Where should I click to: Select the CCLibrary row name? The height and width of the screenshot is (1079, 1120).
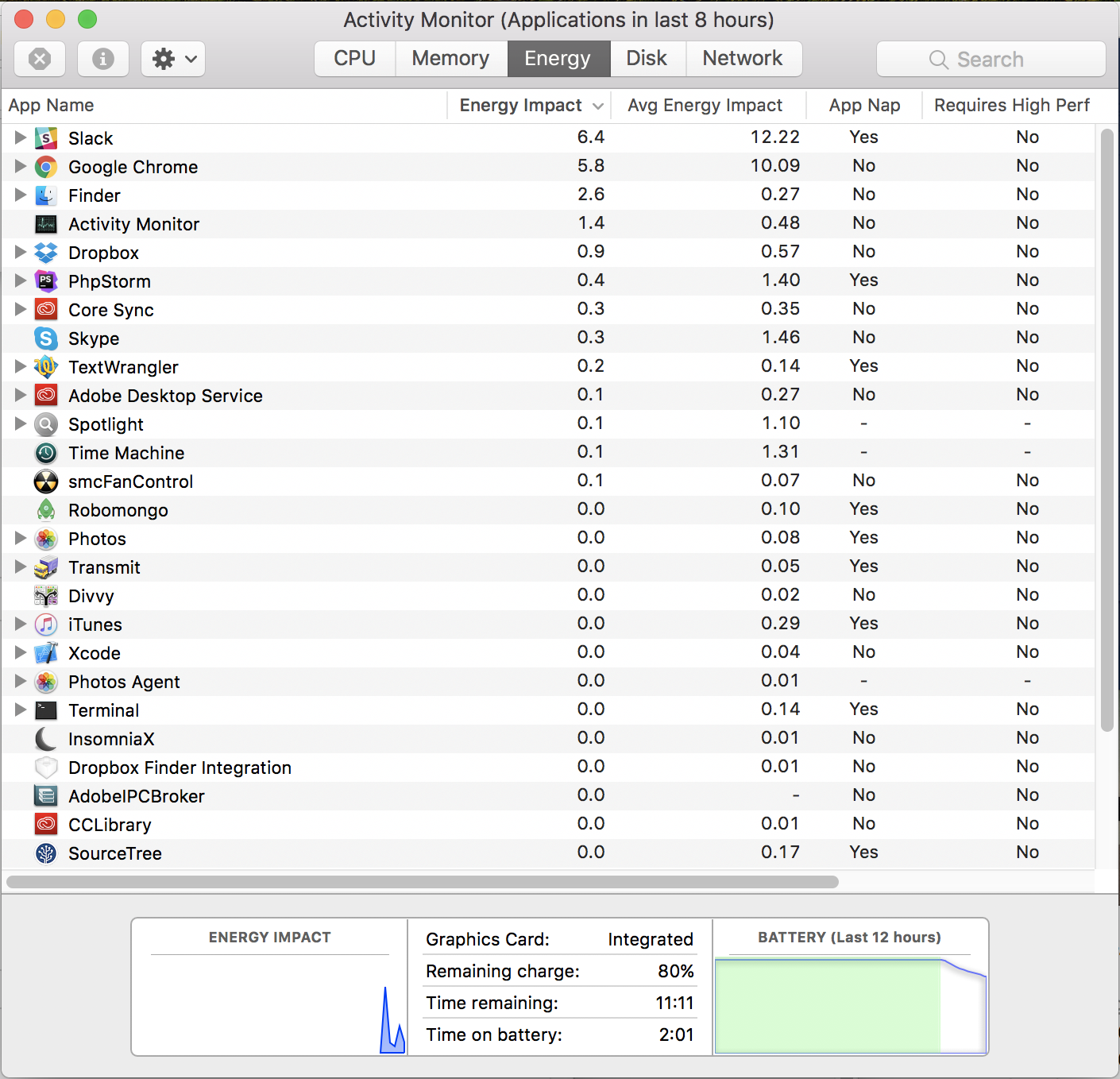coord(110,825)
